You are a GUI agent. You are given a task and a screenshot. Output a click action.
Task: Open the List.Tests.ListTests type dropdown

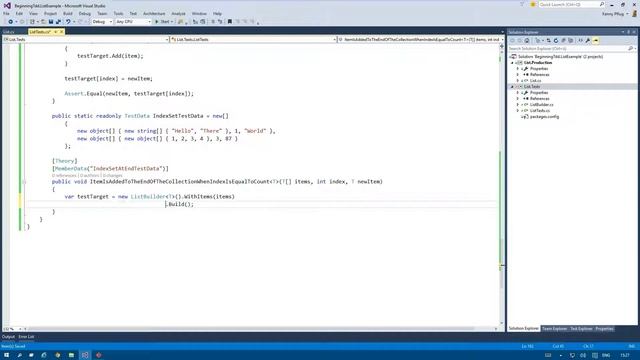(x=253, y=40)
